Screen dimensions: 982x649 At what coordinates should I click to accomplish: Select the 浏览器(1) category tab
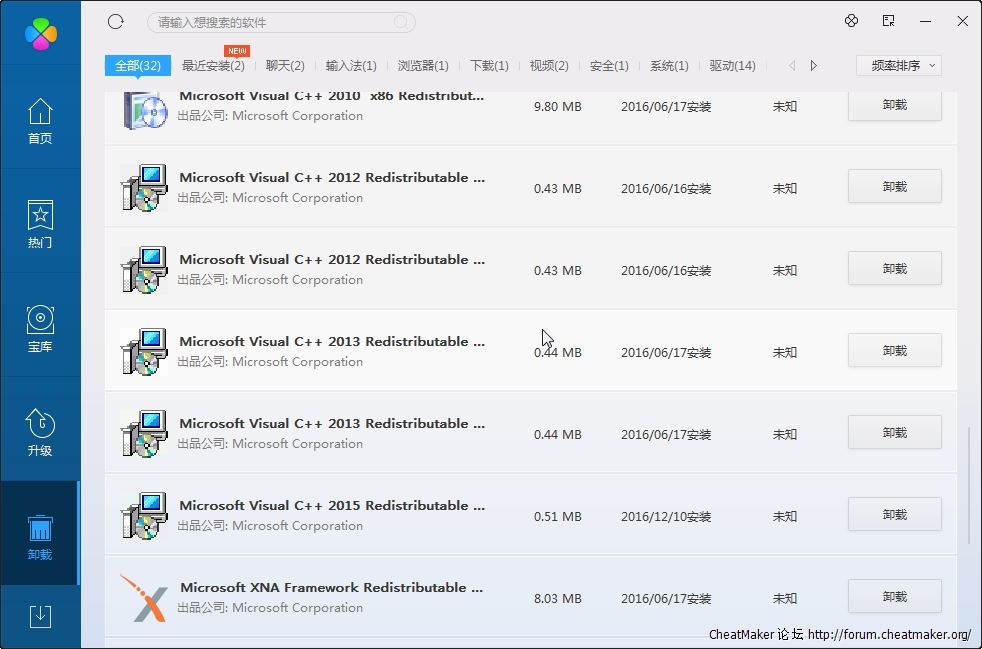click(423, 66)
